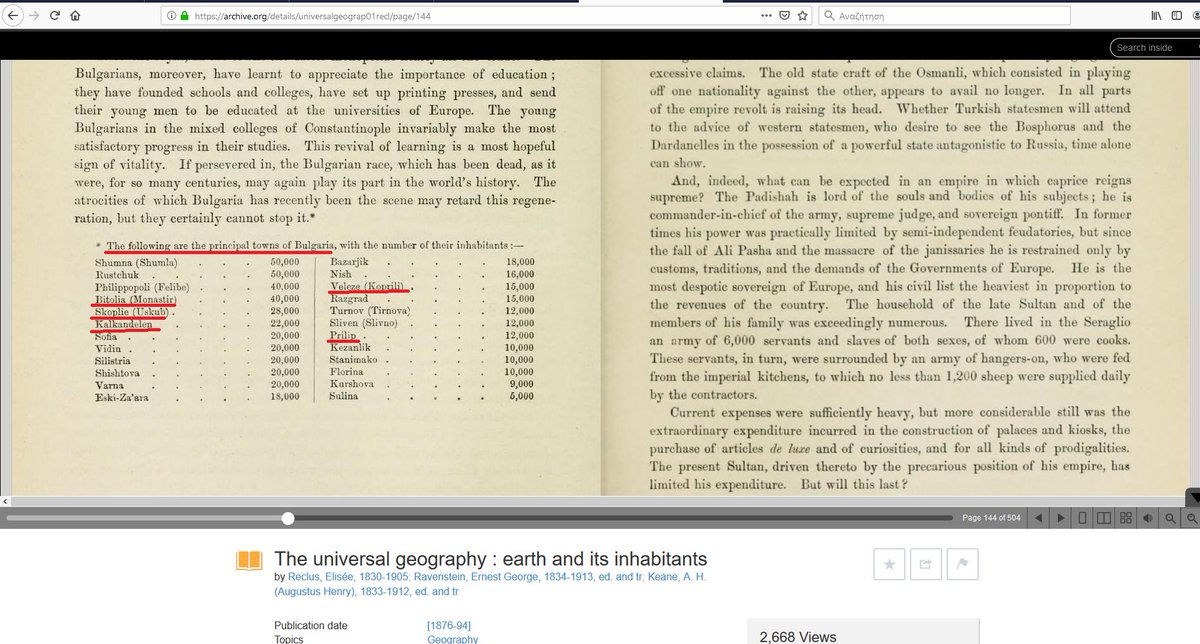
Task: Flip to the next page with right arrow
Action: tap(1060, 517)
